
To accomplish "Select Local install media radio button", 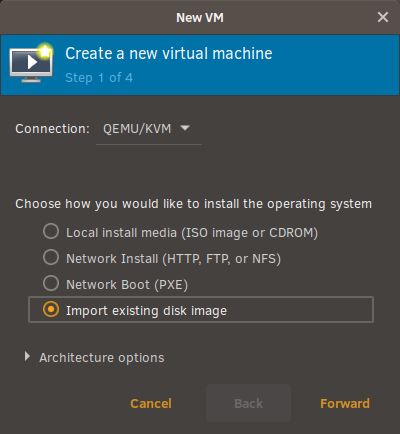I will pos(51,231).
